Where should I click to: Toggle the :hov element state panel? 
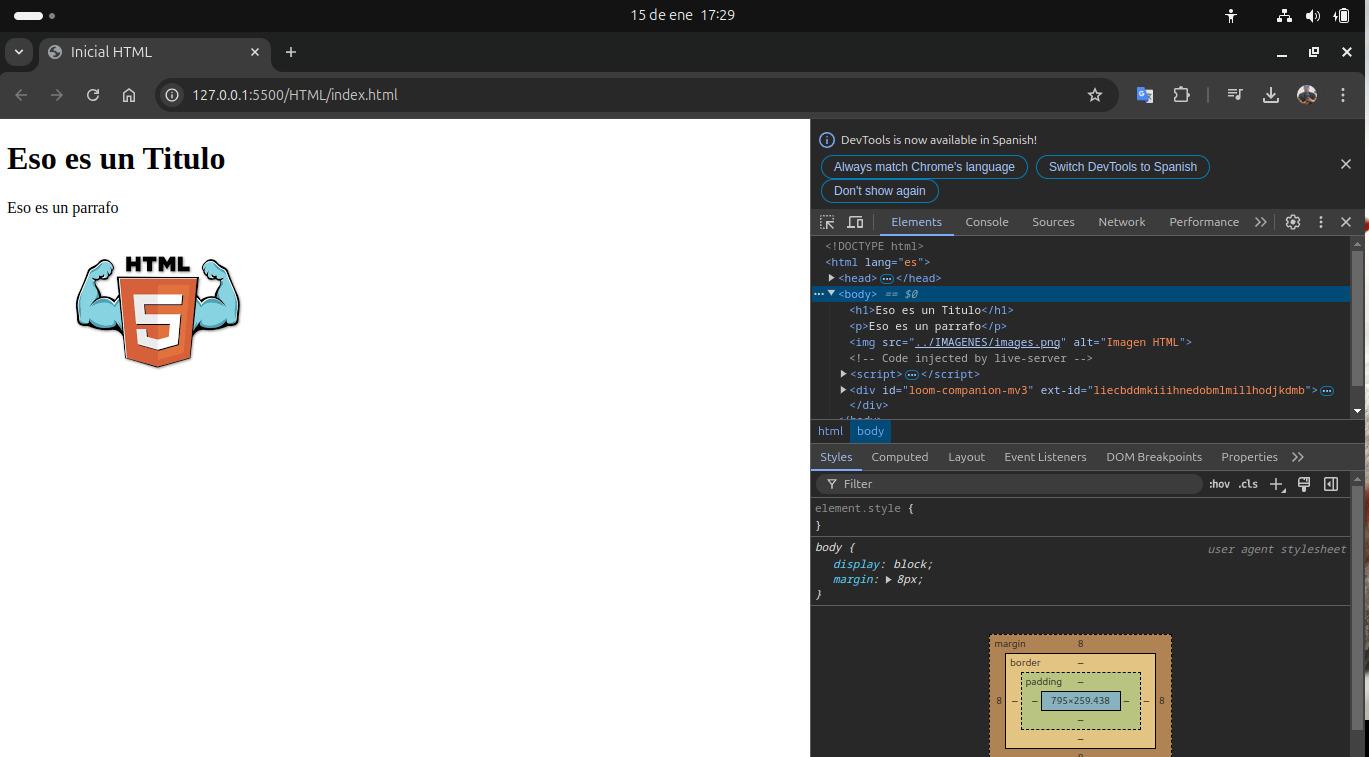pos(1219,484)
